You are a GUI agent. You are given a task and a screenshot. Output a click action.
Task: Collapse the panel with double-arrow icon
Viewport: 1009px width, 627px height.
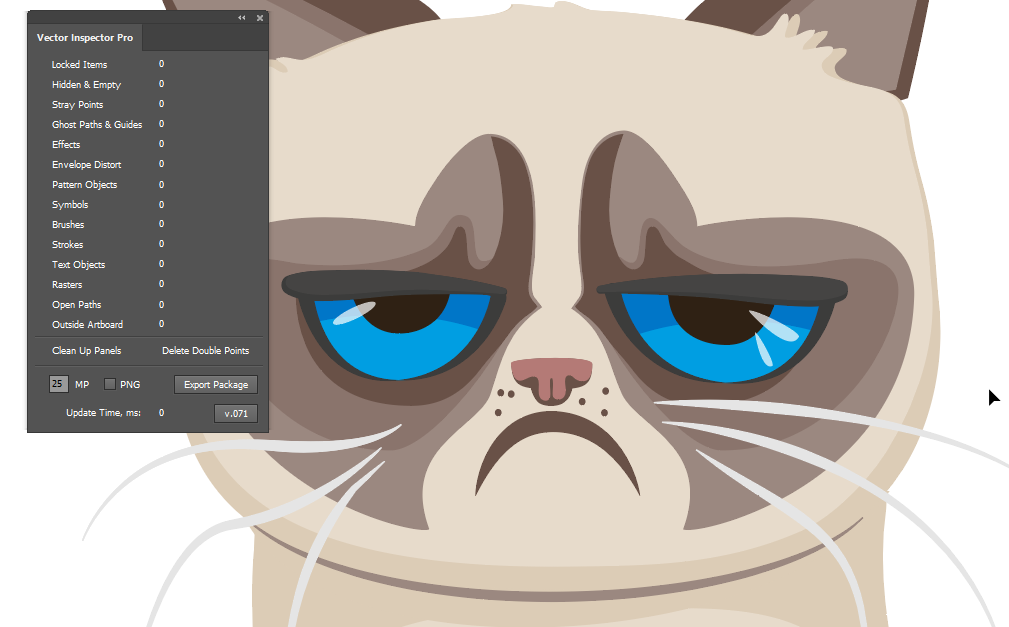point(241,18)
